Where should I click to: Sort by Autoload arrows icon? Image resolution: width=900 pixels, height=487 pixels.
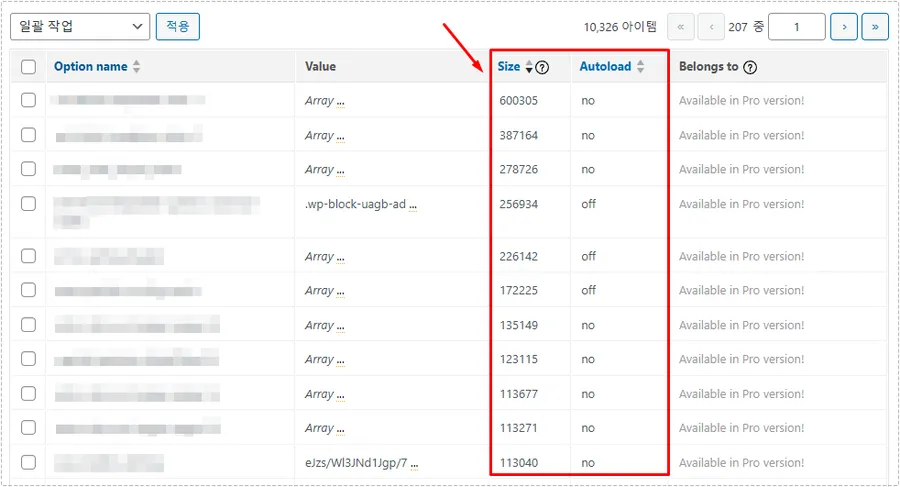tap(640, 67)
